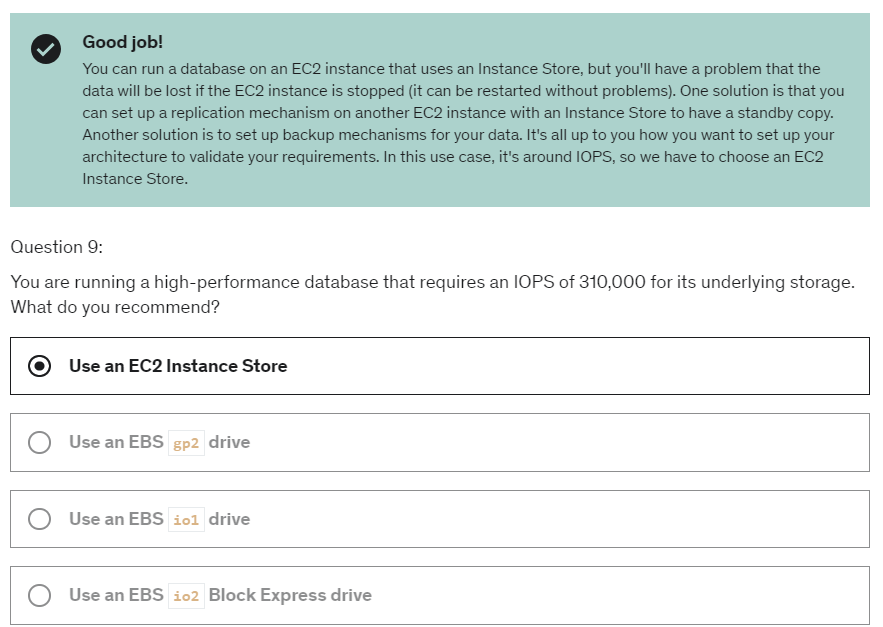This screenshot has width=883, height=627.
Task: Click the Block Express drive label text
Action: [x=289, y=595]
